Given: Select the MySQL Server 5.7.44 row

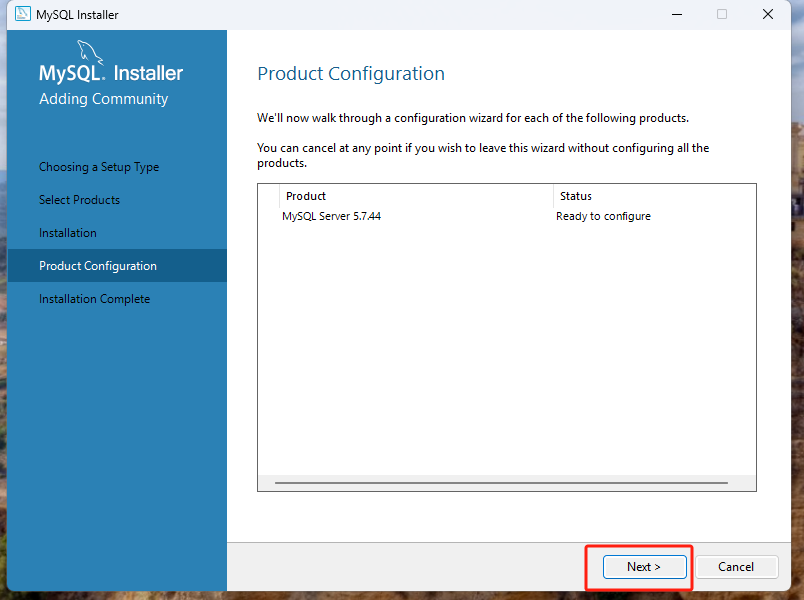Looking at the screenshot, I should (x=331, y=216).
